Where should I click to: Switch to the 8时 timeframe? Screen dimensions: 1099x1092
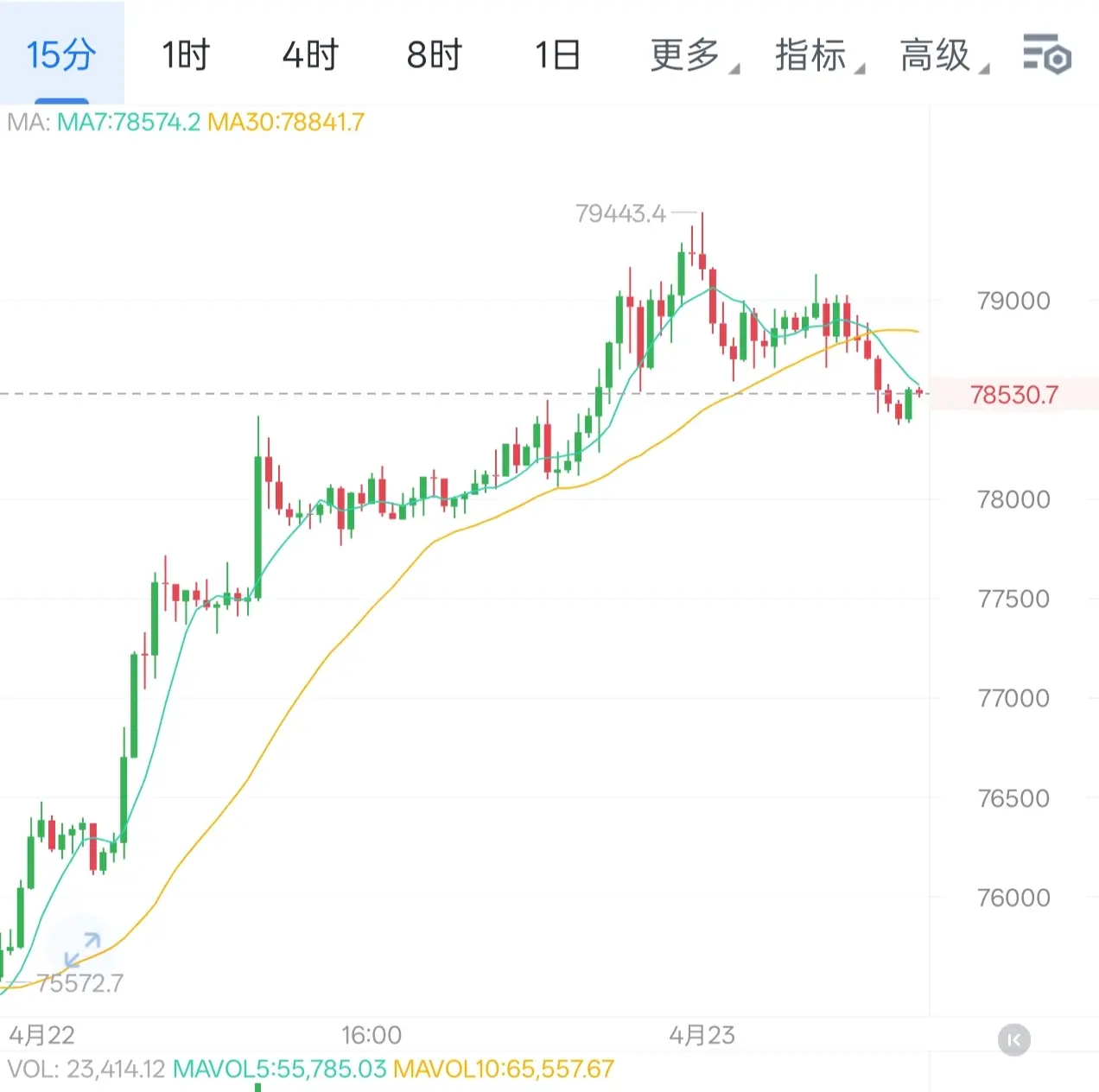point(435,54)
